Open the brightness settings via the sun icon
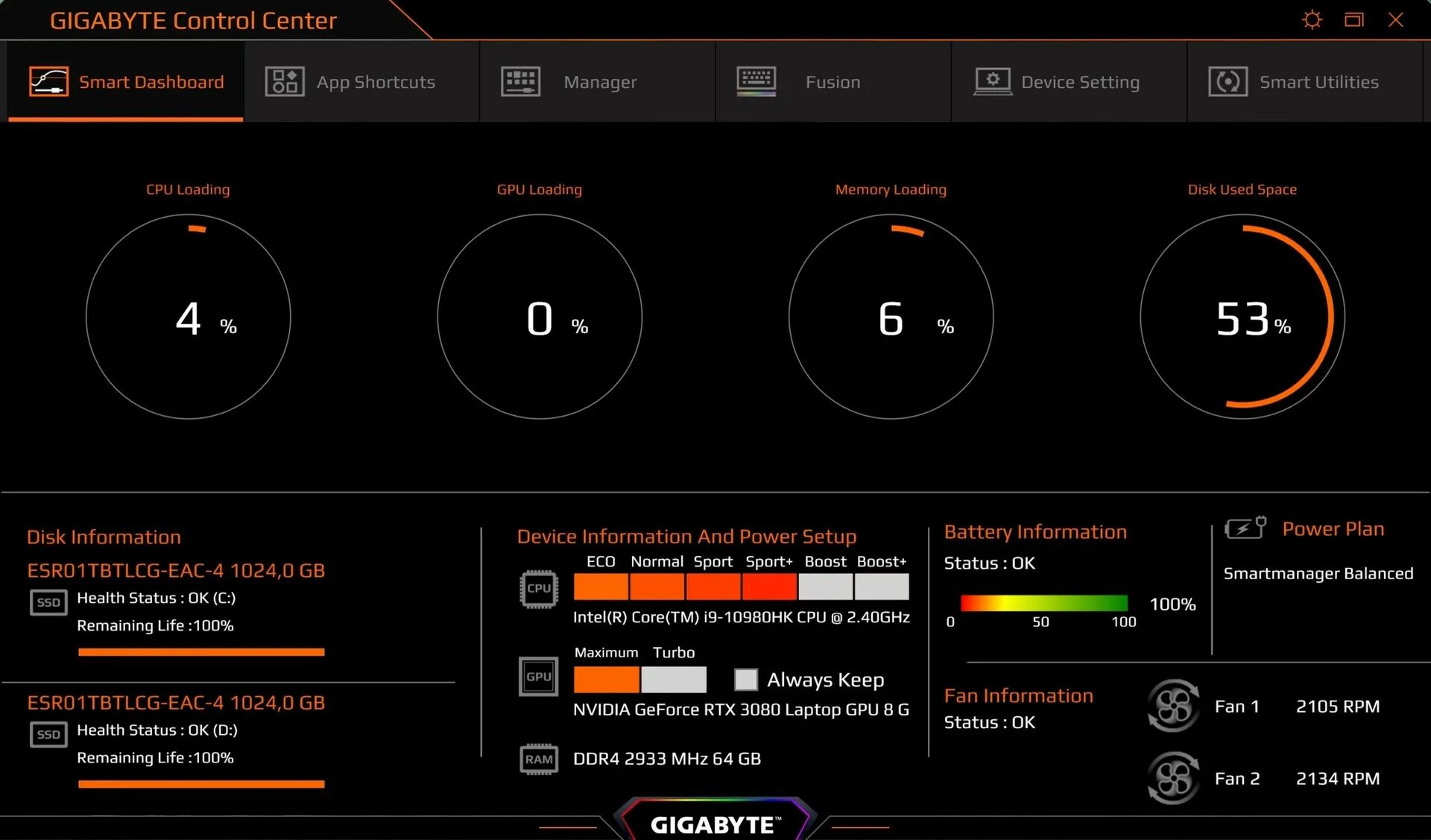The image size is (1431, 840). tap(1311, 20)
